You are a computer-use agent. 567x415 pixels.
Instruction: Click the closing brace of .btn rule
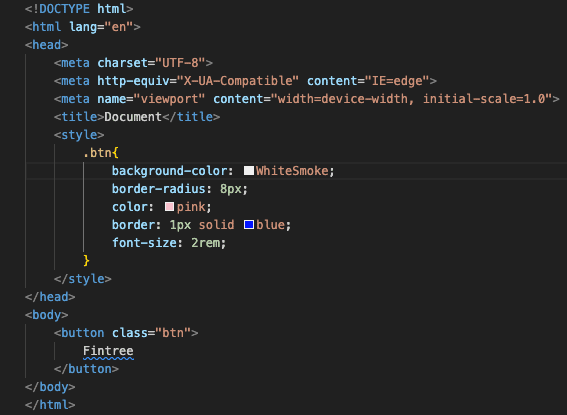(x=86, y=261)
